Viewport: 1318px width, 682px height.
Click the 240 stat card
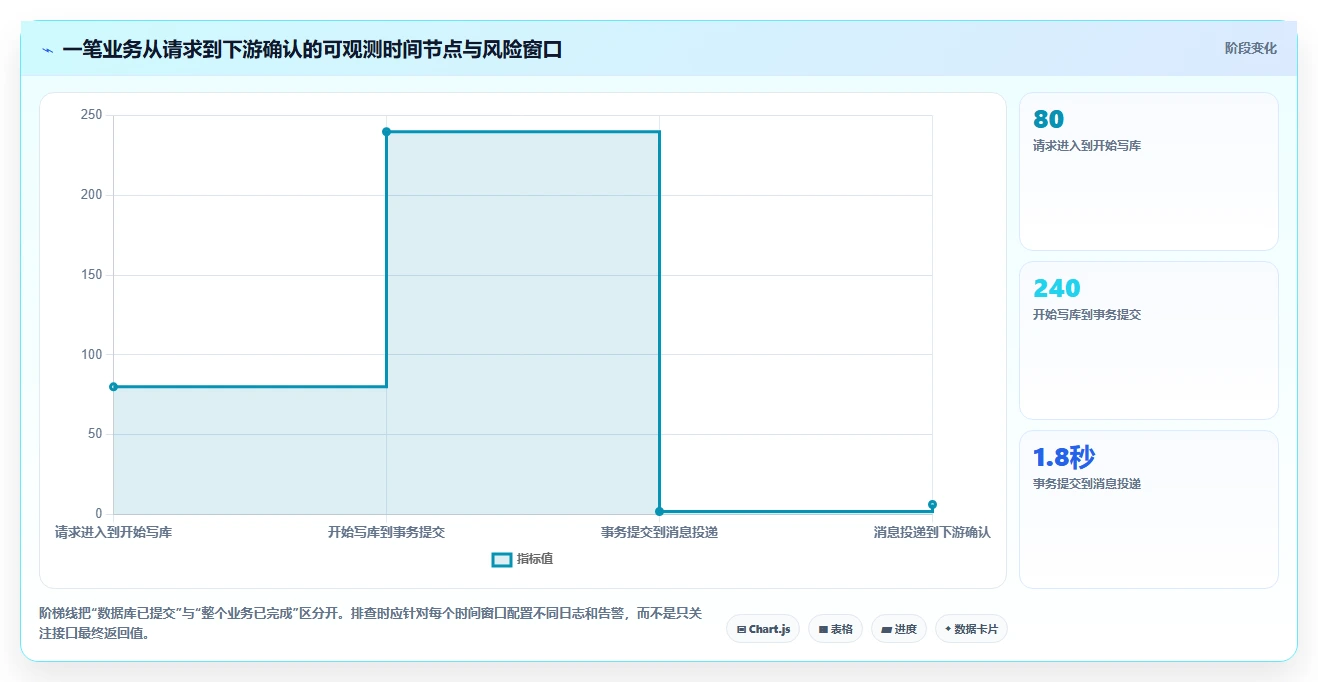(1148, 340)
